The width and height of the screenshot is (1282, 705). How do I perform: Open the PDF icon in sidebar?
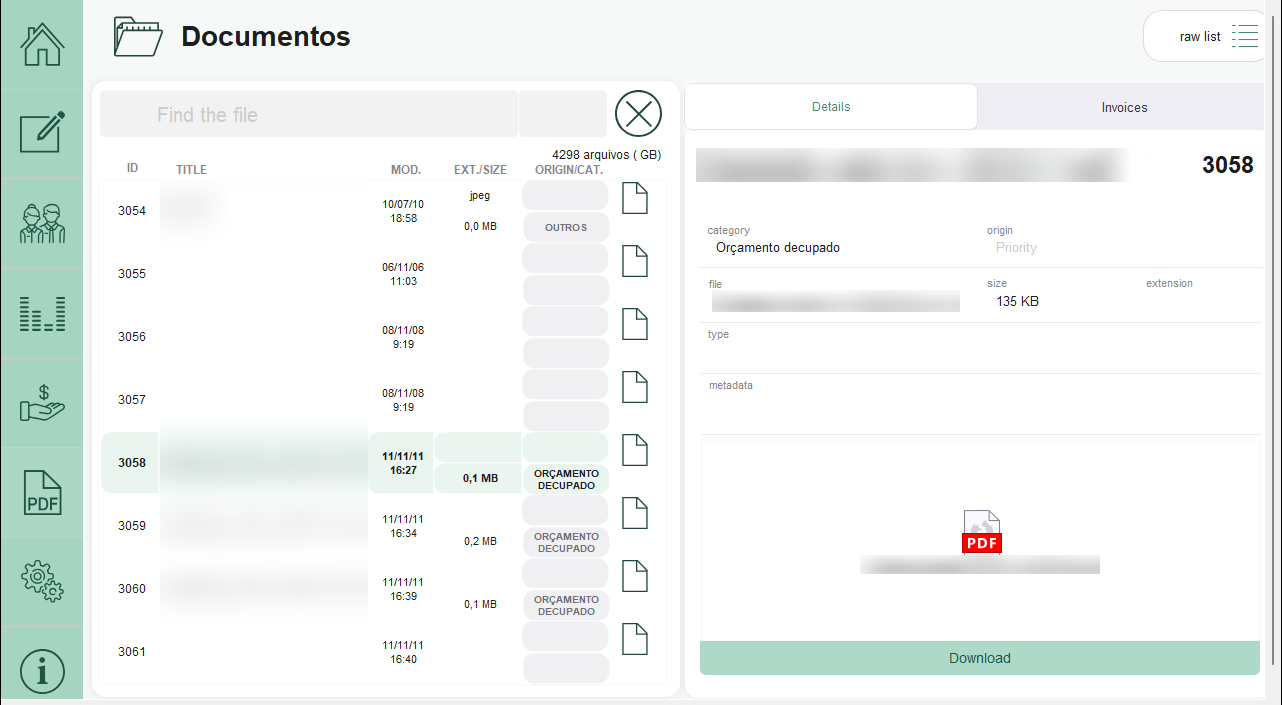(x=42, y=492)
